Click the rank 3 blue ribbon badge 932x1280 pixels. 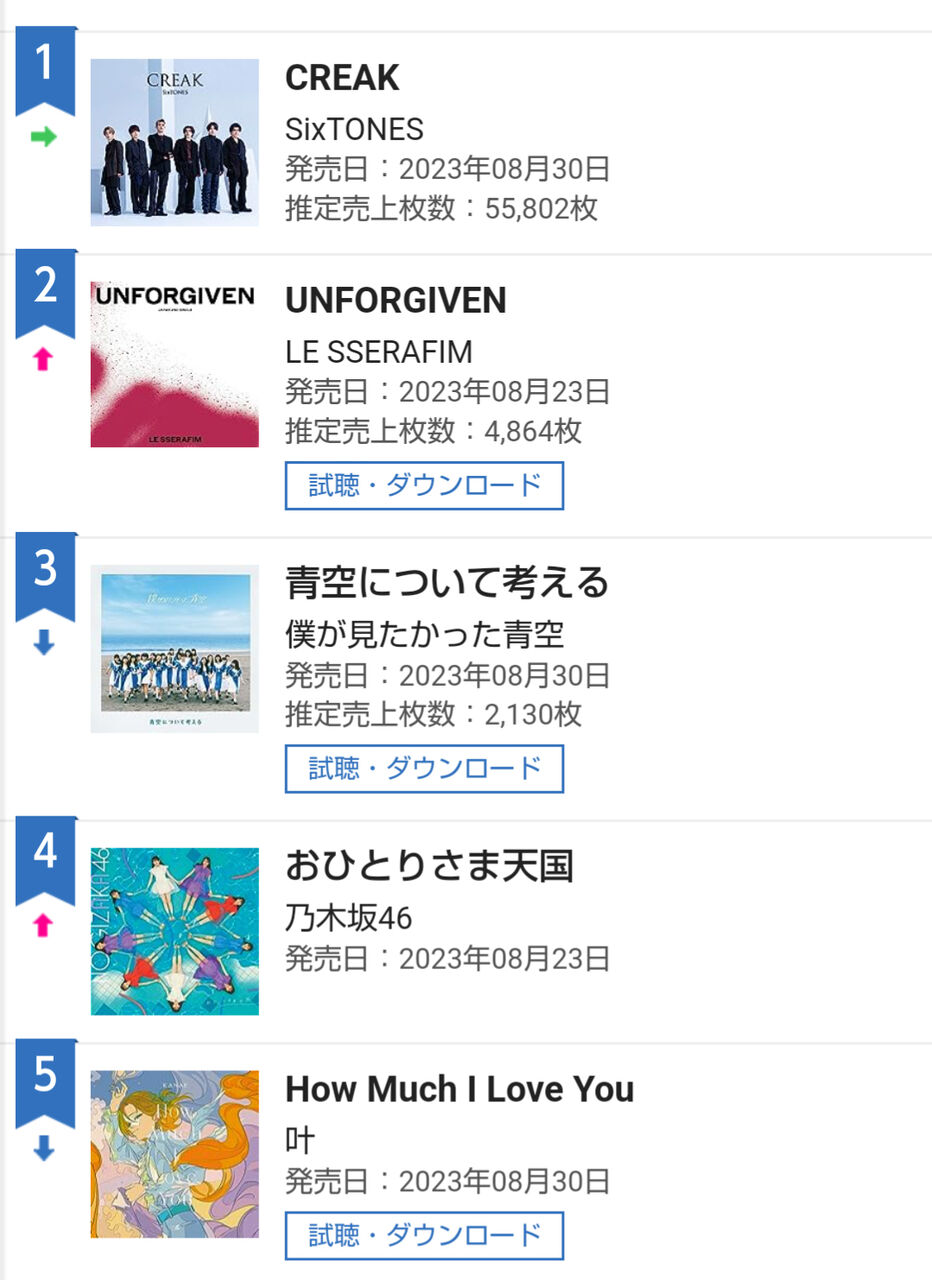45,574
